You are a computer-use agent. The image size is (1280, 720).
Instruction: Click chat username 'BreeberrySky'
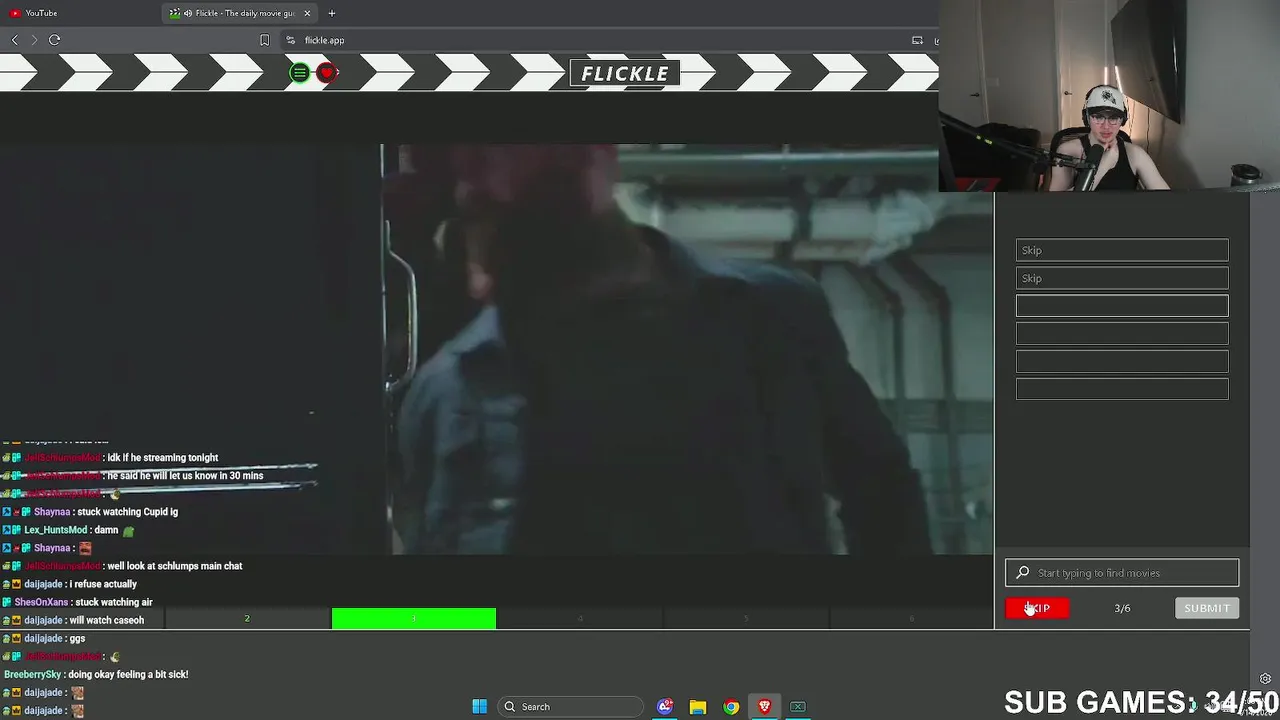pyautogui.click(x=33, y=674)
